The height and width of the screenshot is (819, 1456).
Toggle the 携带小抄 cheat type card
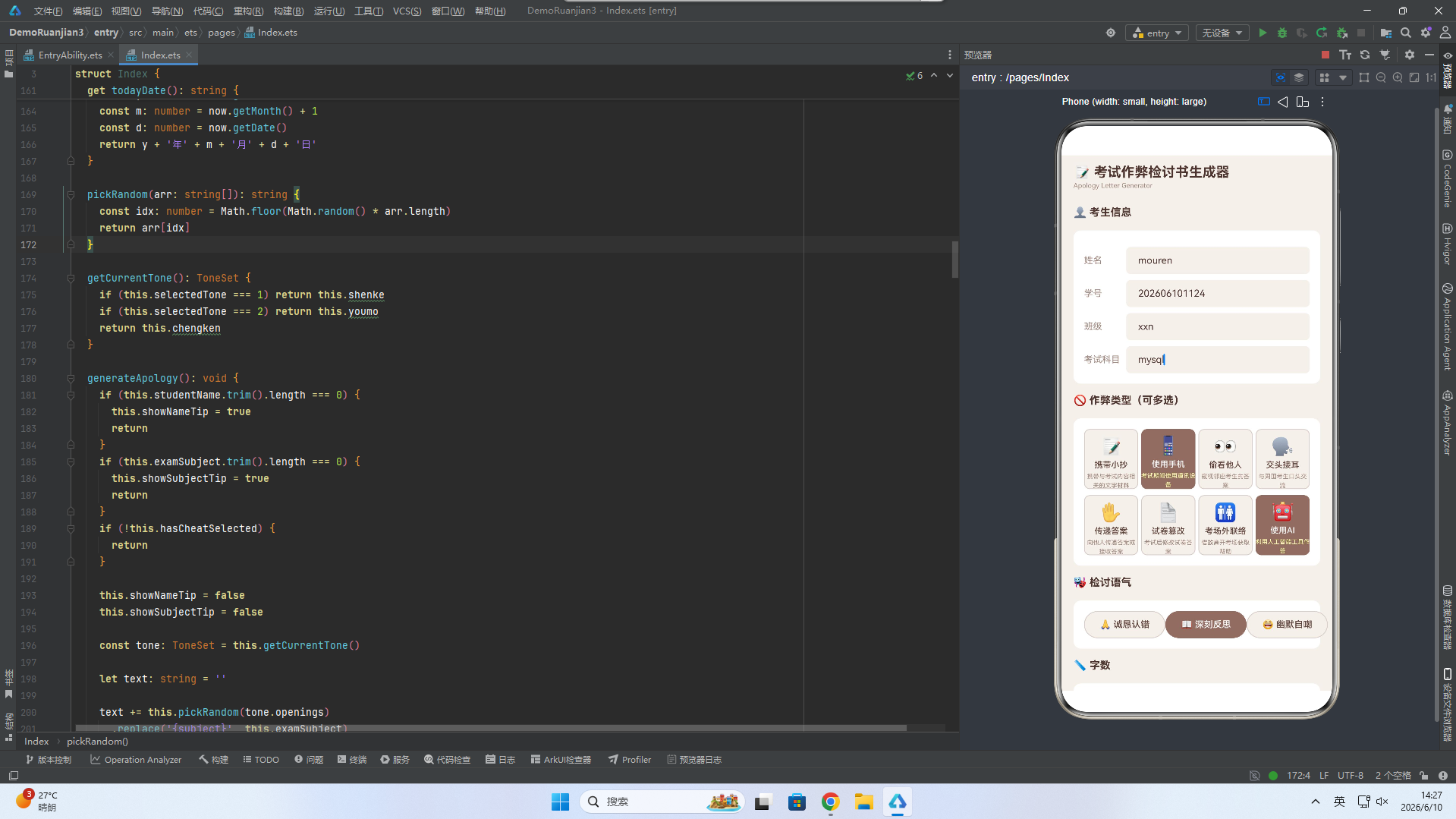tap(1111, 459)
